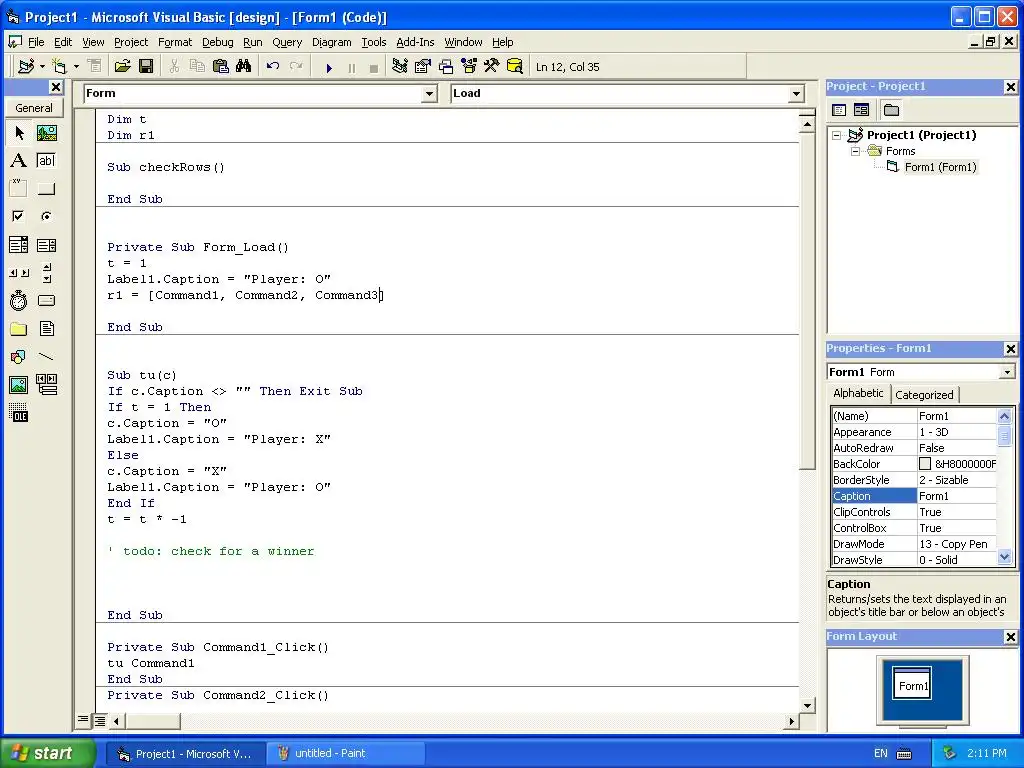
Task: Select Form1 (Form1) in the project tree
Action: (x=940, y=167)
